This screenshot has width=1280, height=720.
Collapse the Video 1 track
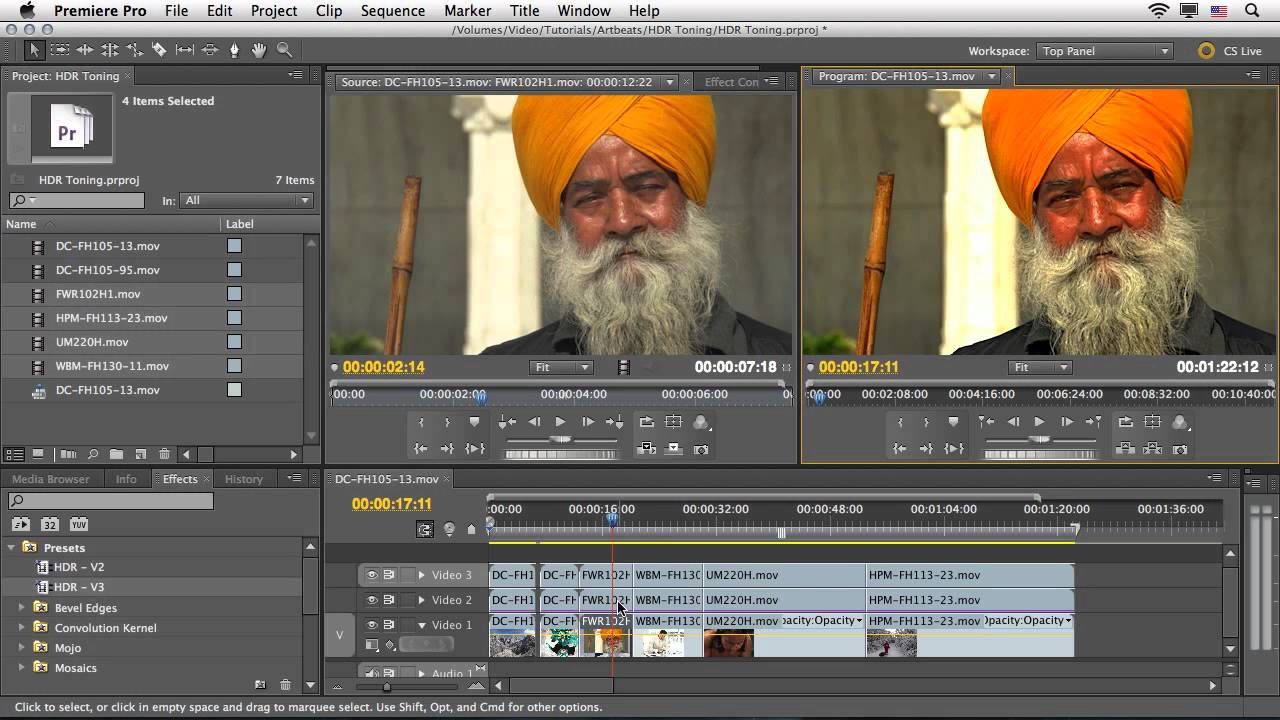point(421,625)
